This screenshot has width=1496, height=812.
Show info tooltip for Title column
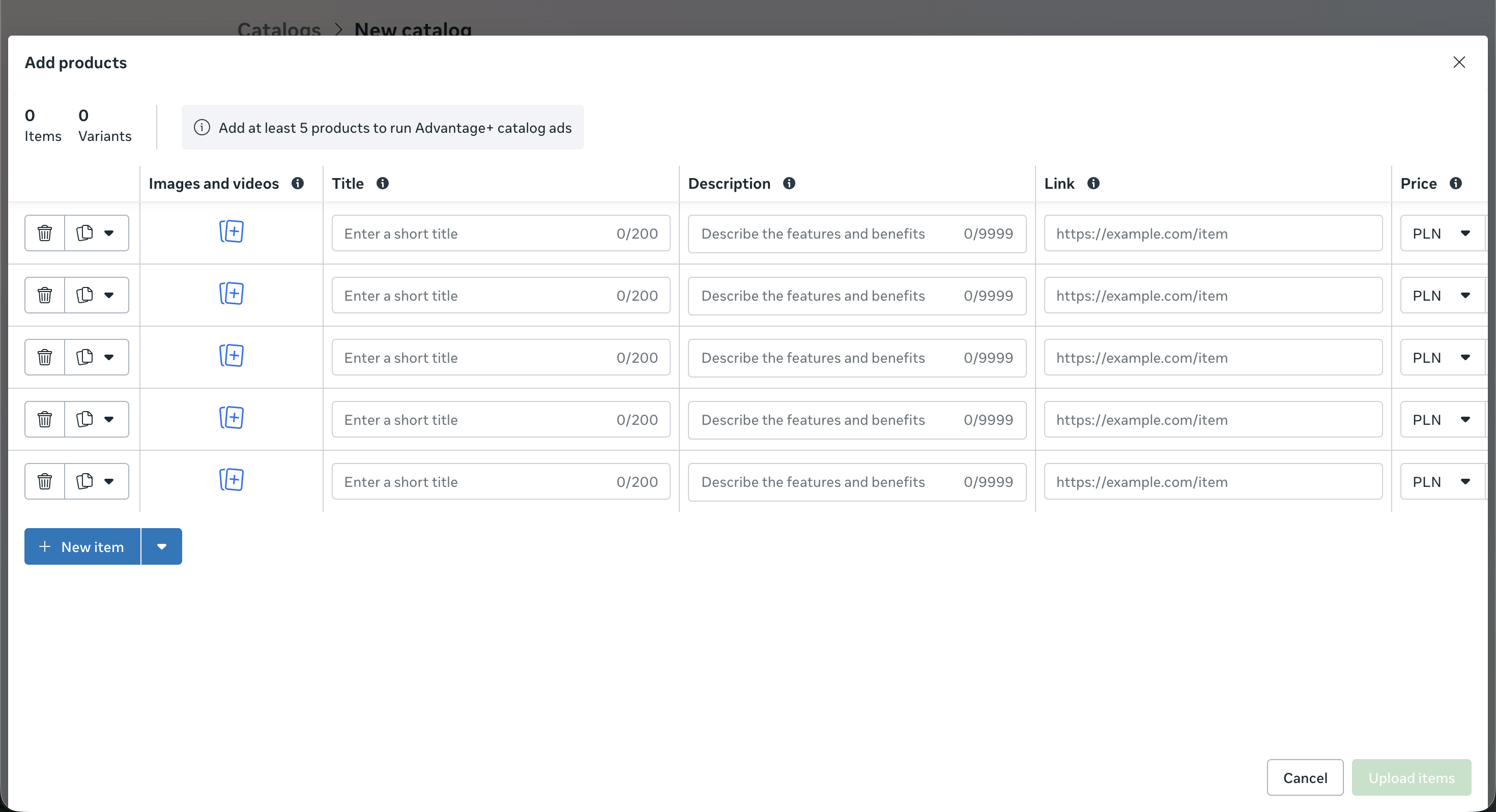pos(383,184)
